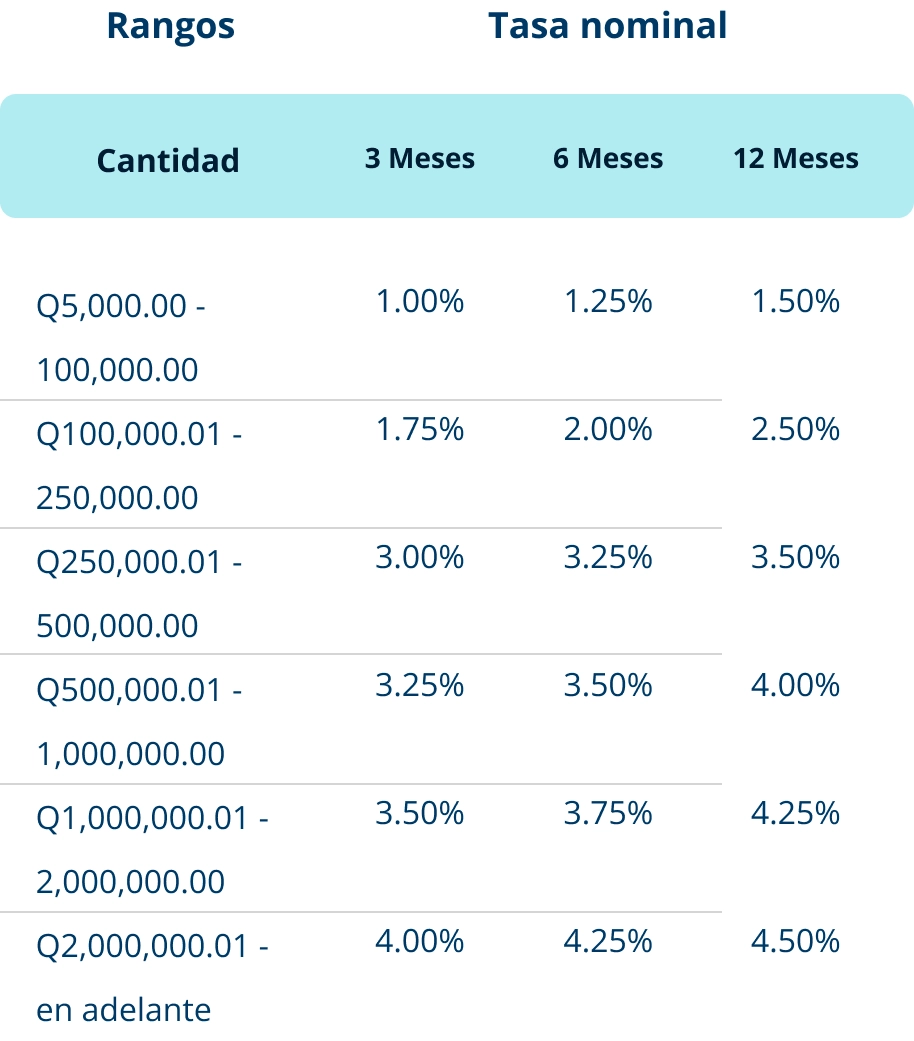Click the 1.75% three-month rate

(x=419, y=430)
